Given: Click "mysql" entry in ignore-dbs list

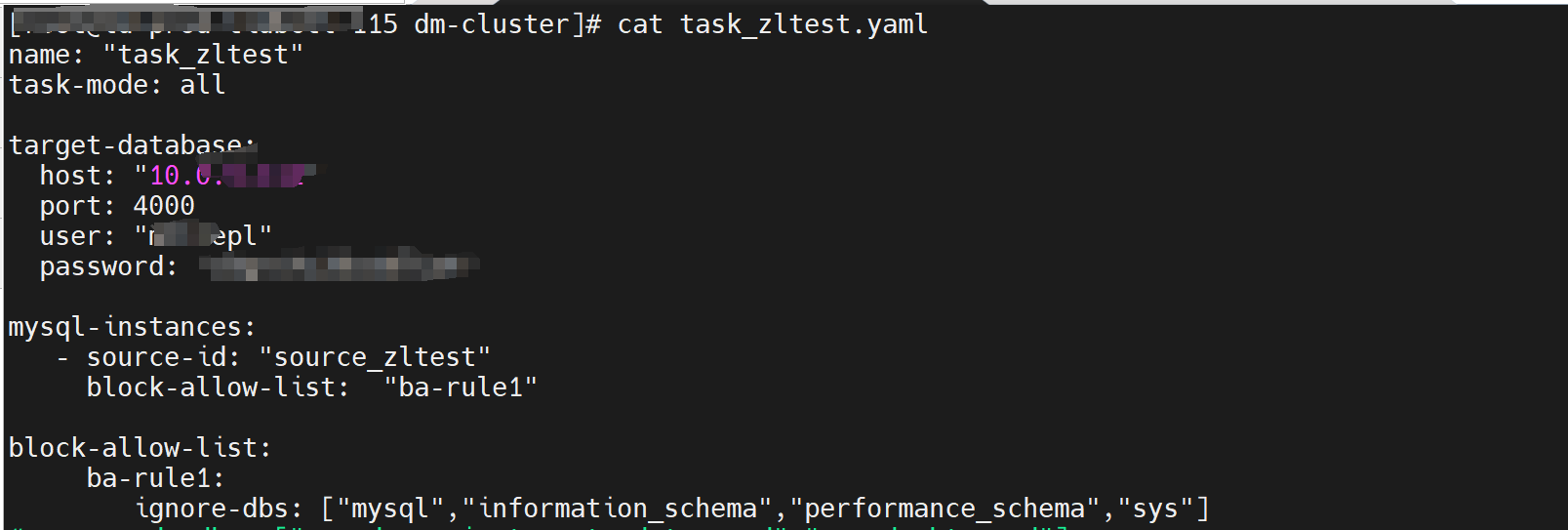Looking at the screenshot, I should tap(390, 509).
